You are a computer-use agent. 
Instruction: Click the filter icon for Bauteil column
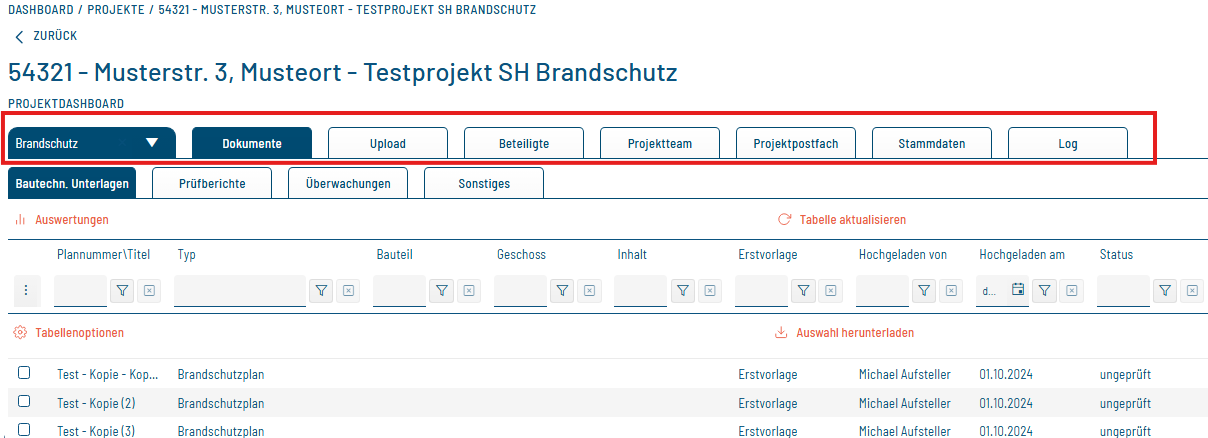(x=441, y=291)
